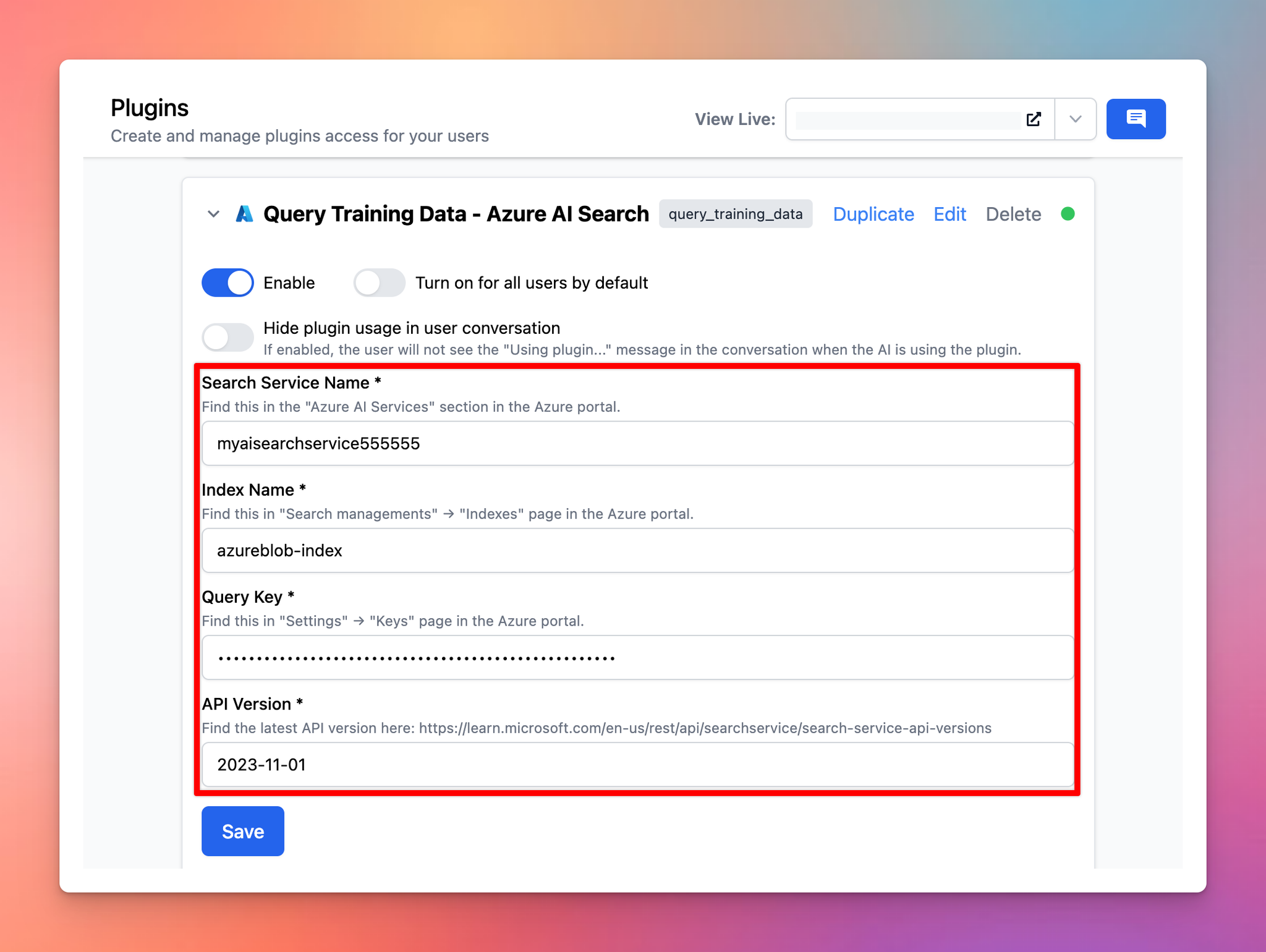Toggle Hide plugin usage in user conversation
The image size is (1266, 952).
click(x=227, y=337)
